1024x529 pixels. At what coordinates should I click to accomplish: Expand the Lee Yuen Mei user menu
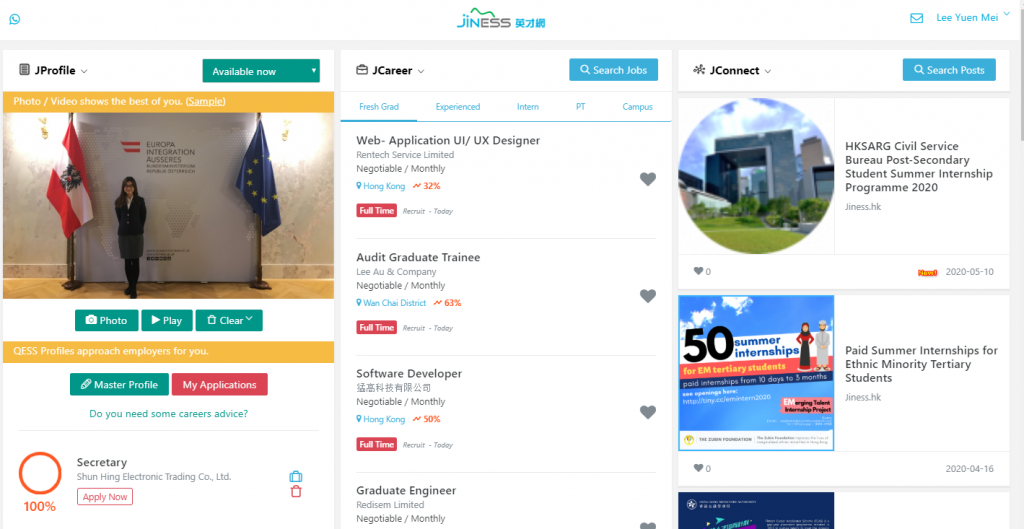tap(973, 18)
